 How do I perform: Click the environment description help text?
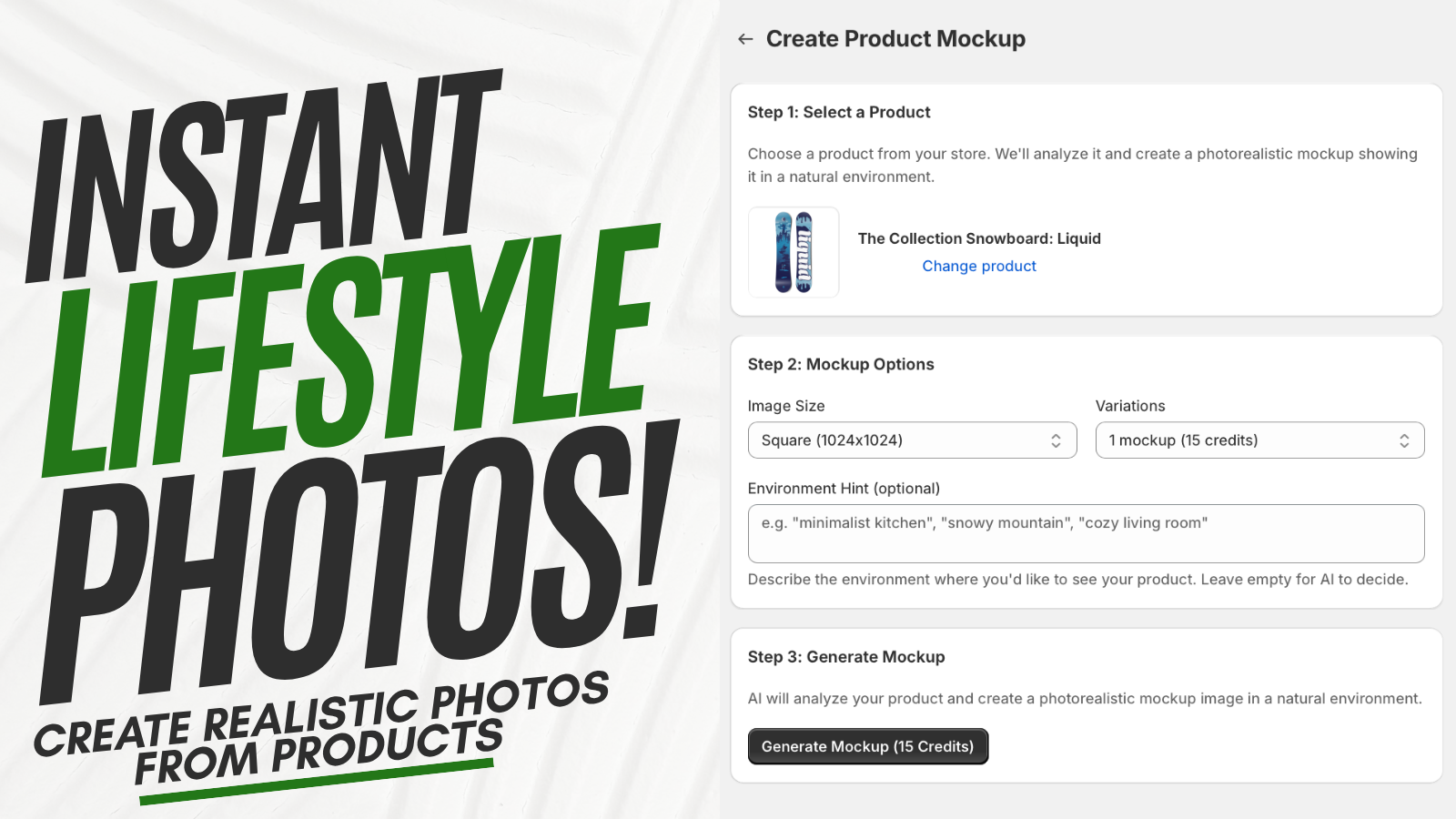coord(1077,579)
